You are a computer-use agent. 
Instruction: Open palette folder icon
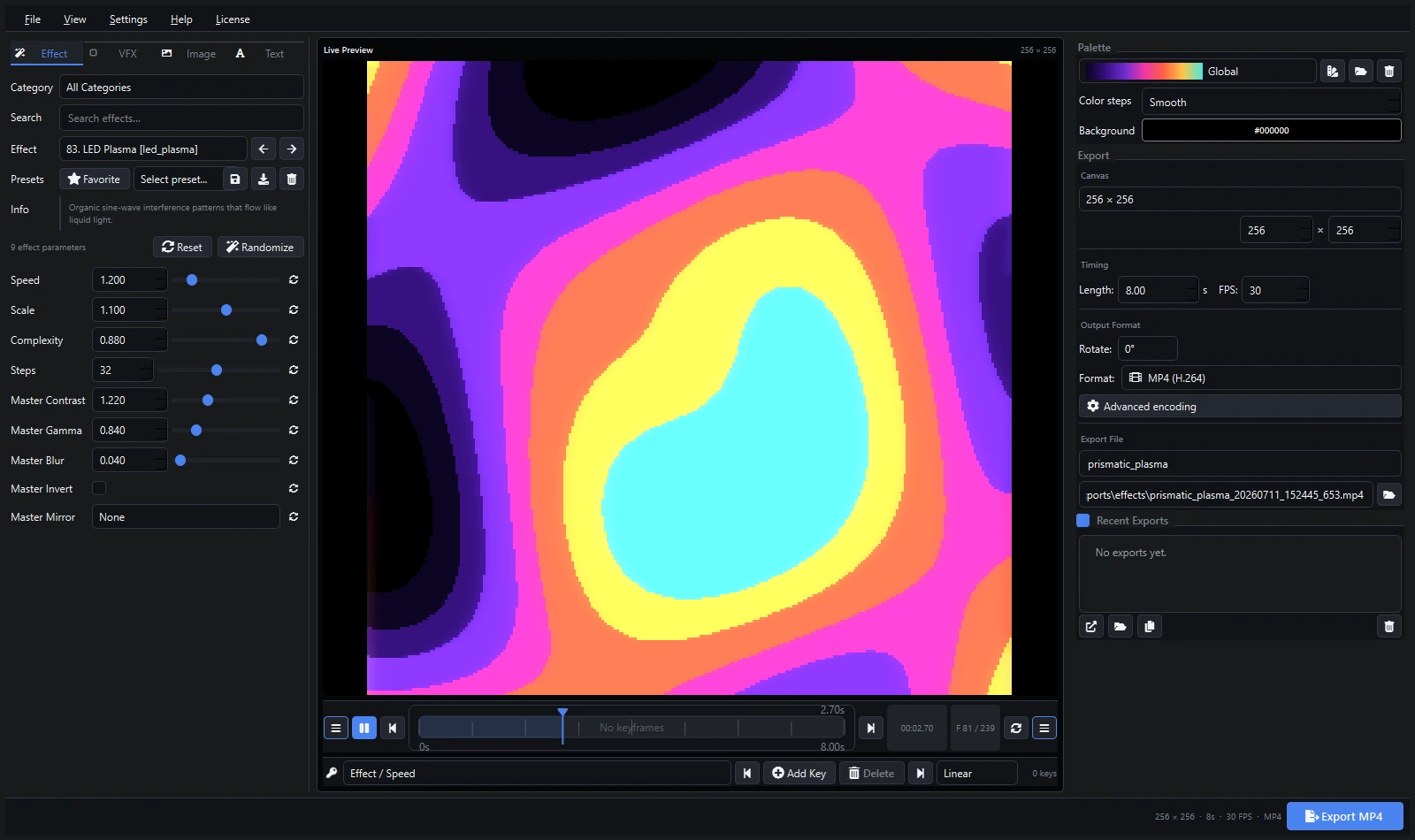1361,71
